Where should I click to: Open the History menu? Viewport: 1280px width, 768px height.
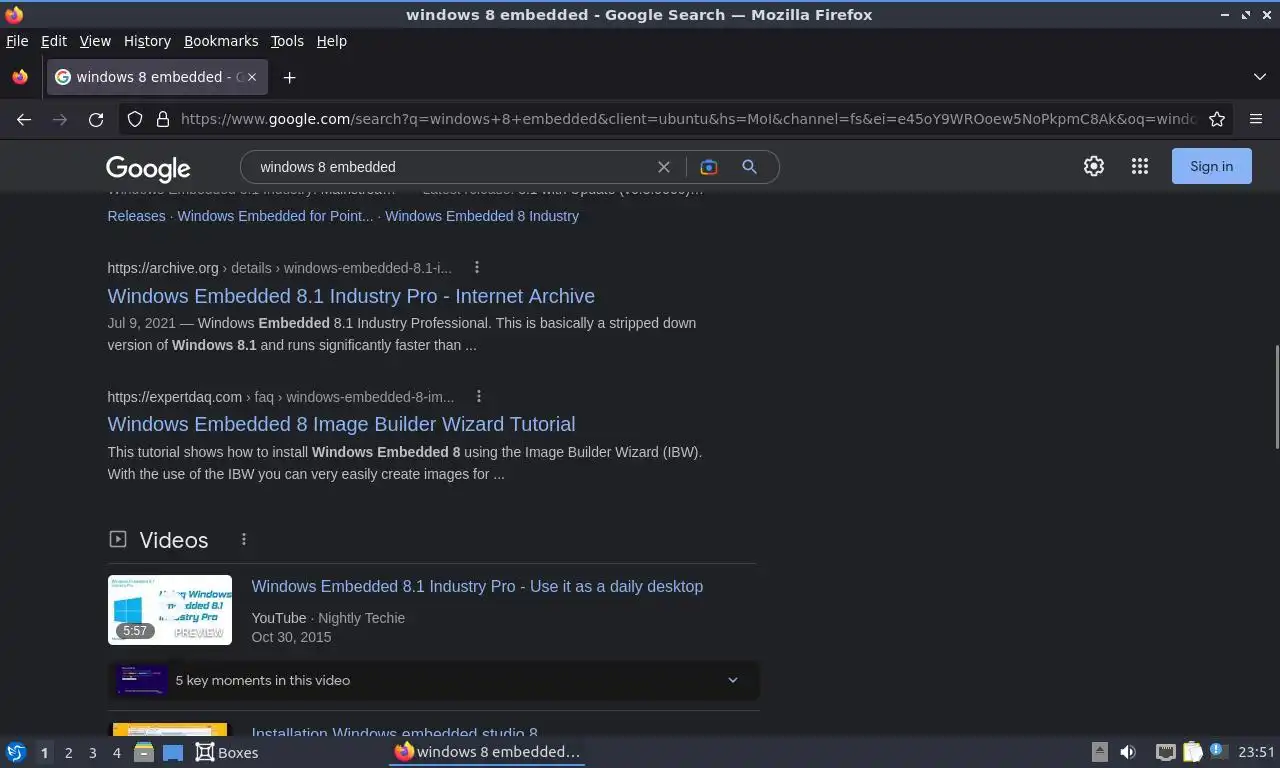click(x=147, y=41)
